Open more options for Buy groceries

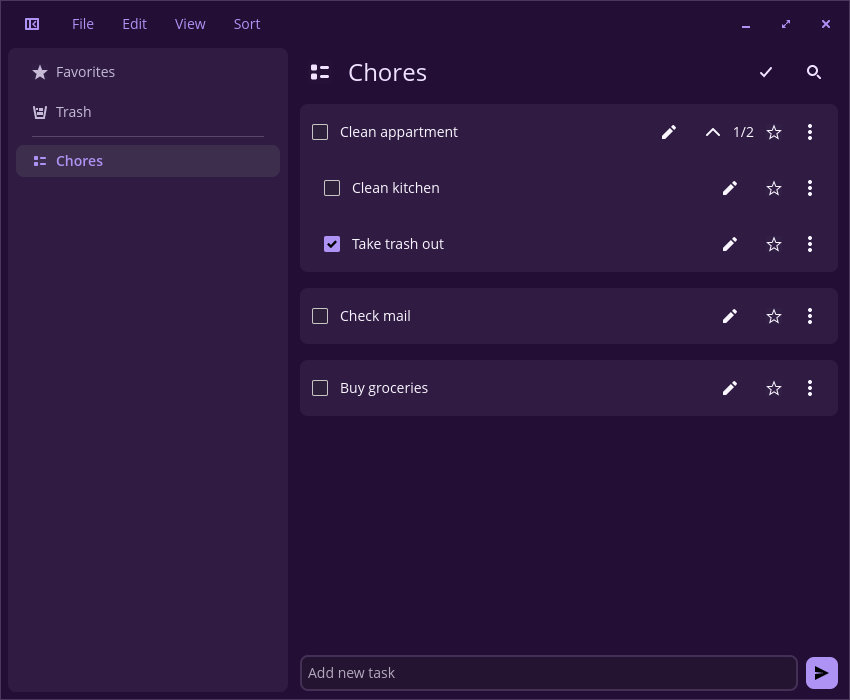(x=809, y=388)
